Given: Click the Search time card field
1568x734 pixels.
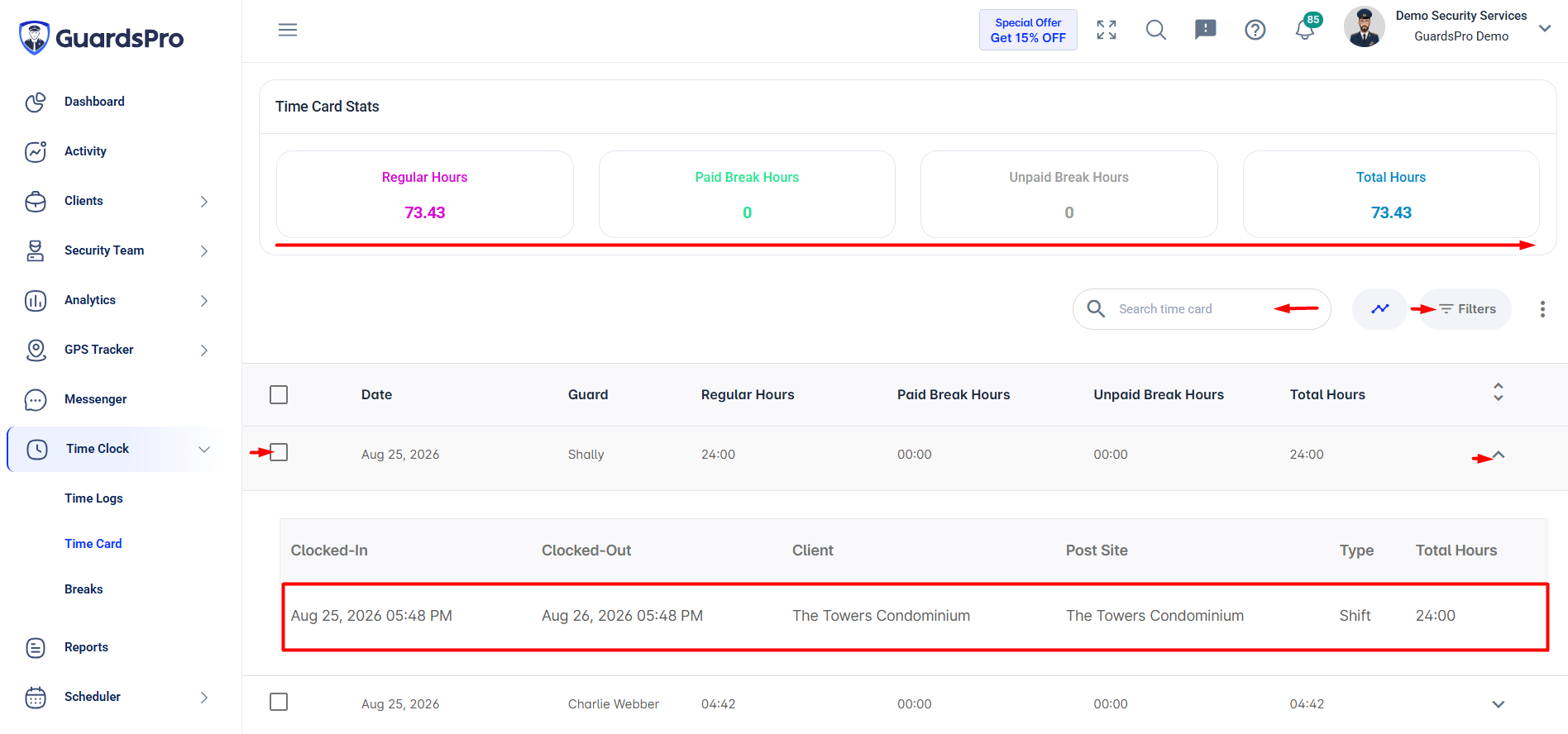Looking at the screenshot, I should 1202,309.
